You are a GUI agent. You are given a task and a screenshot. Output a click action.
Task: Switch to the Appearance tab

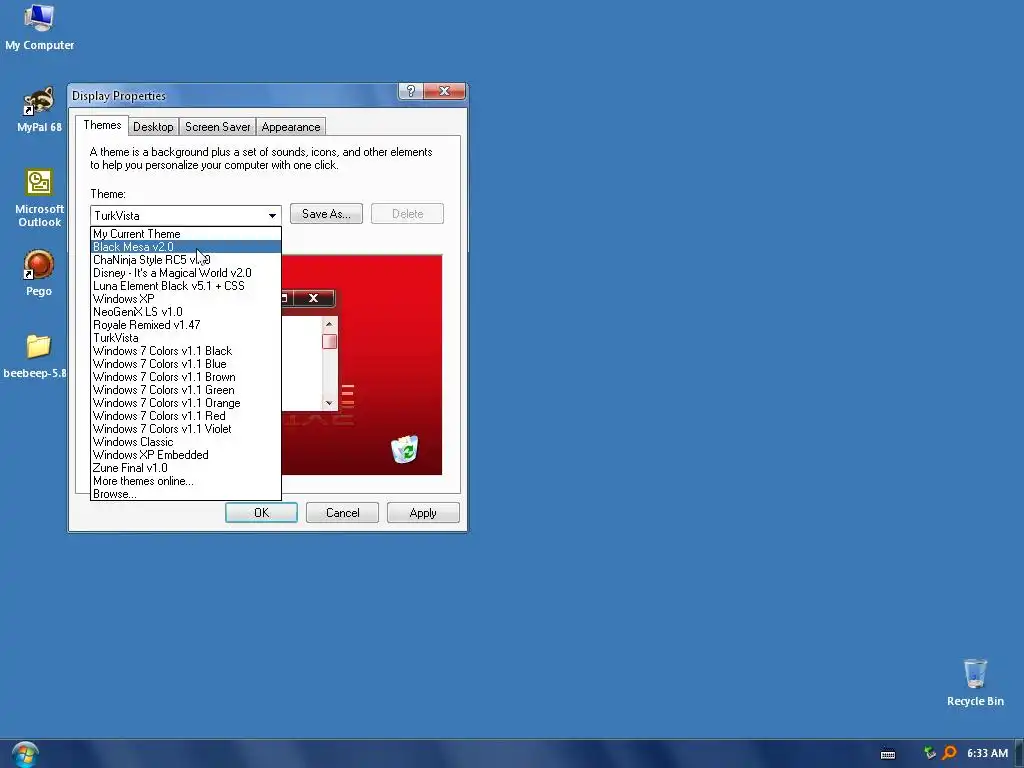[291, 127]
